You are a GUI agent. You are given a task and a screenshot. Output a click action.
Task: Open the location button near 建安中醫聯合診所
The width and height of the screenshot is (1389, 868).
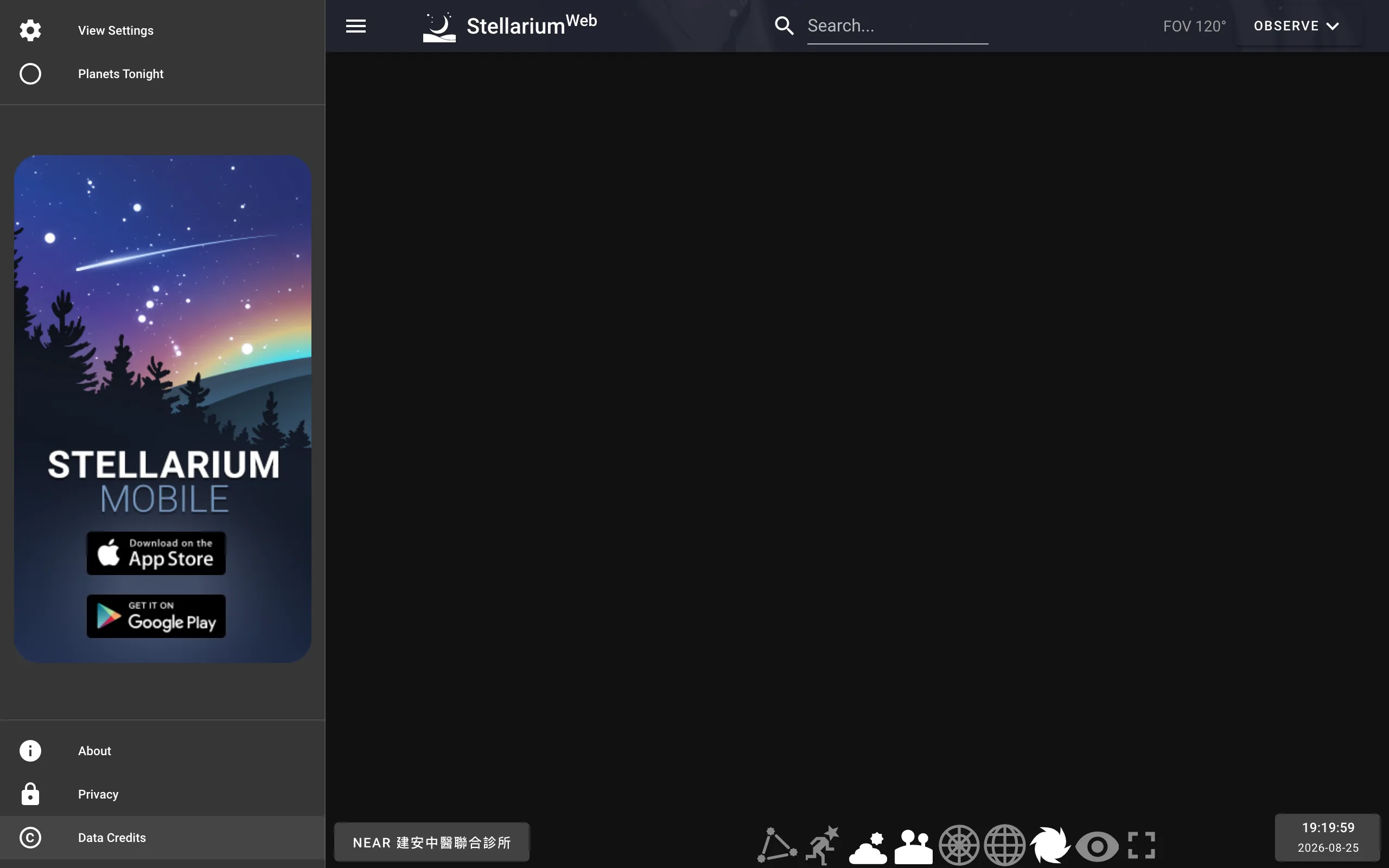click(432, 842)
